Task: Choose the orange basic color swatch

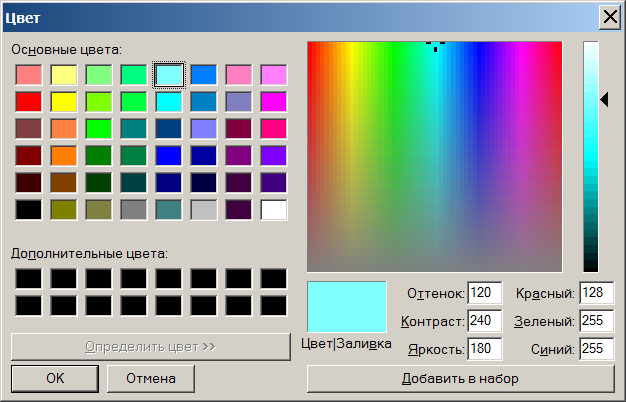Action: click(63, 155)
